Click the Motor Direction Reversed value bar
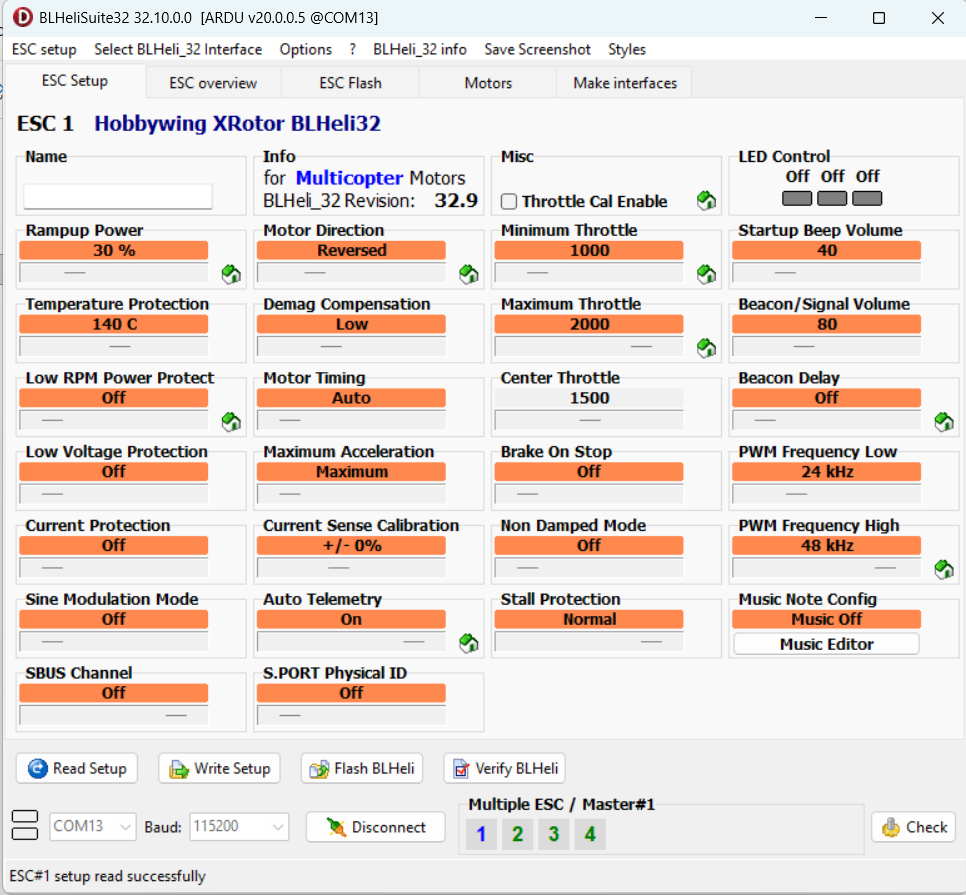Screen dimensions: 966x895 point(351,250)
